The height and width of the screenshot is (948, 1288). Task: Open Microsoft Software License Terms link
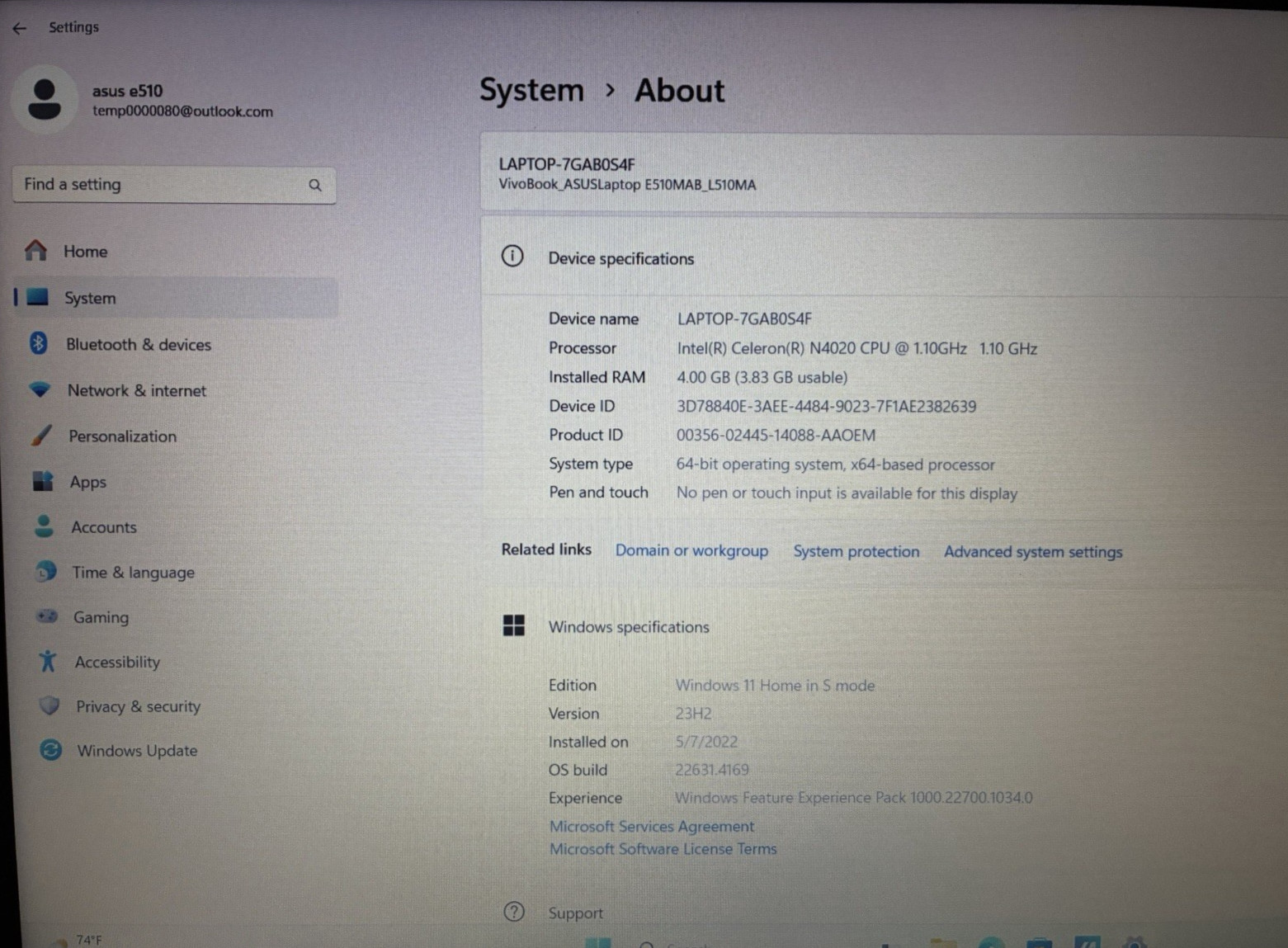(663, 848)
